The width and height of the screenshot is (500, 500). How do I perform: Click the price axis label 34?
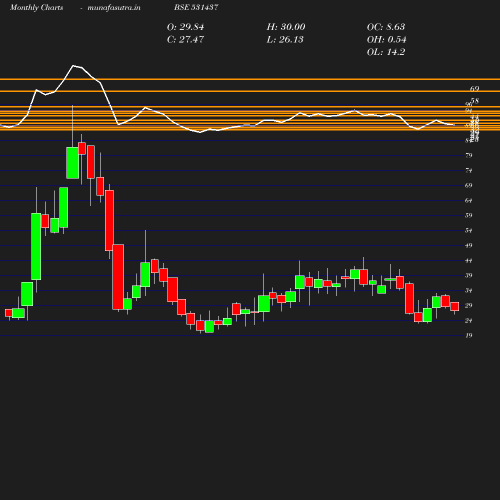click(469, 291)
